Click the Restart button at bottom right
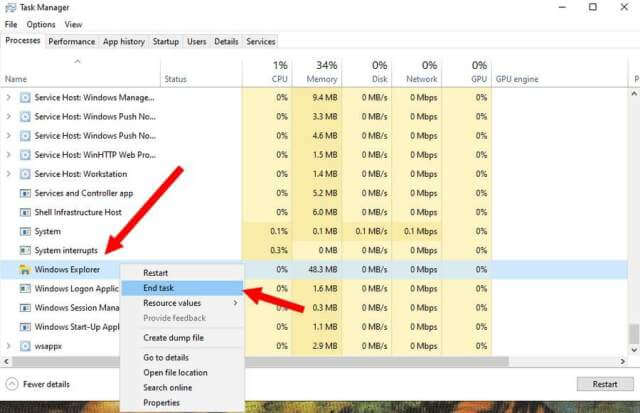 click(605, 384)
